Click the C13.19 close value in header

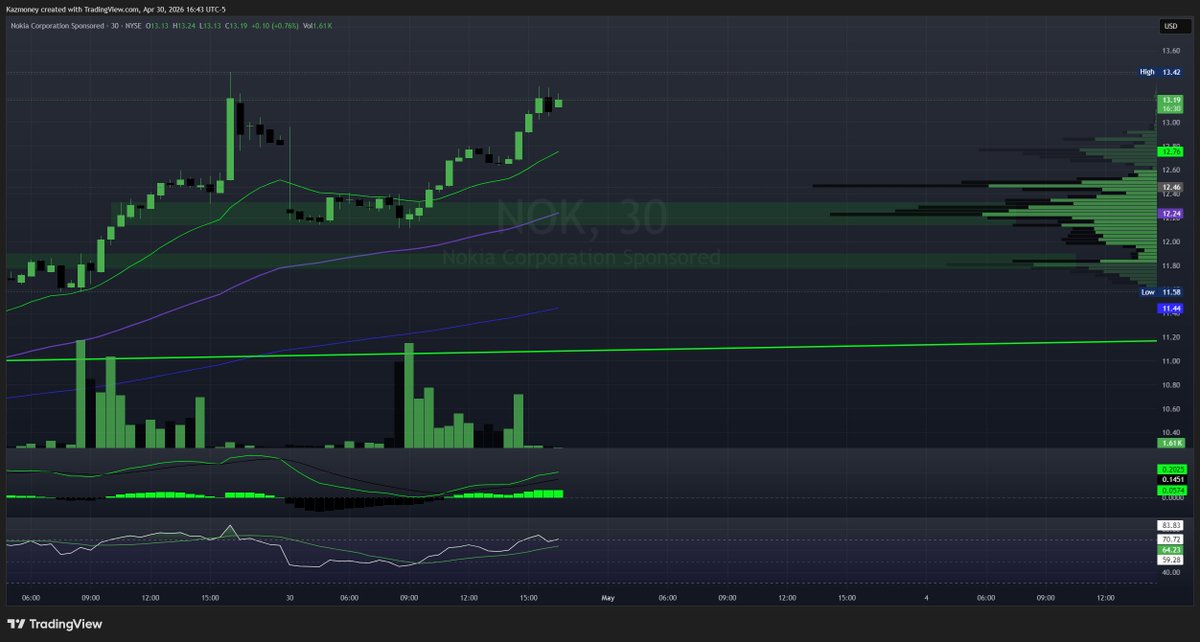coord(238,25)
